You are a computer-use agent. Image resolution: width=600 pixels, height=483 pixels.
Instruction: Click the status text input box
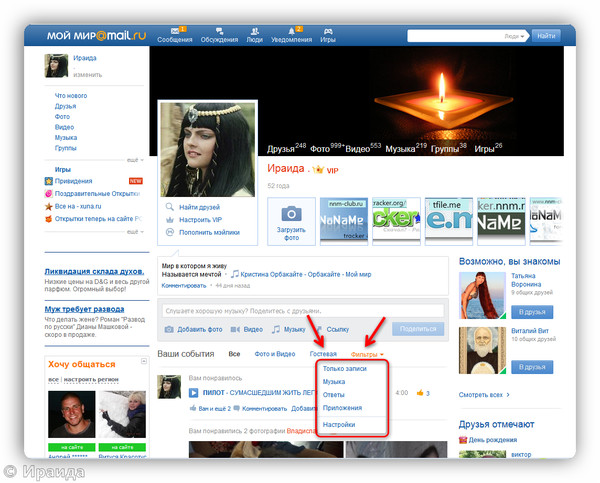[303, 311]
